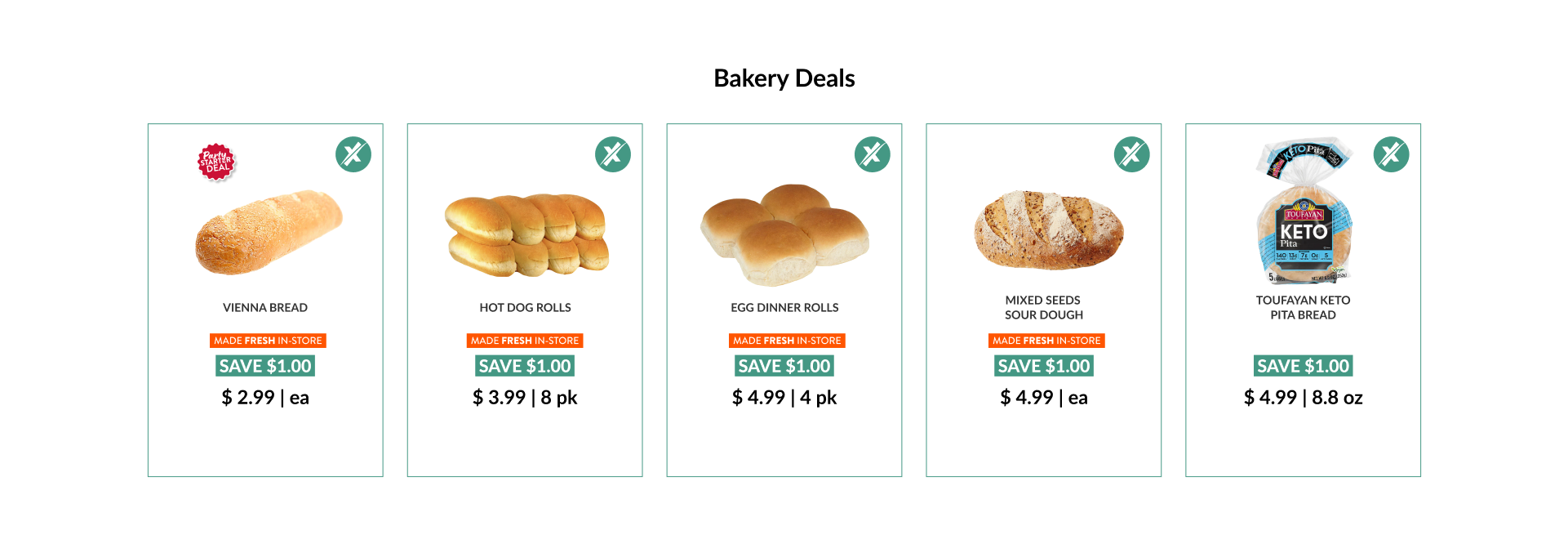
Task: Click the green icon on Mixed Seeds Sour Dough card
Action: [1132, 154]
